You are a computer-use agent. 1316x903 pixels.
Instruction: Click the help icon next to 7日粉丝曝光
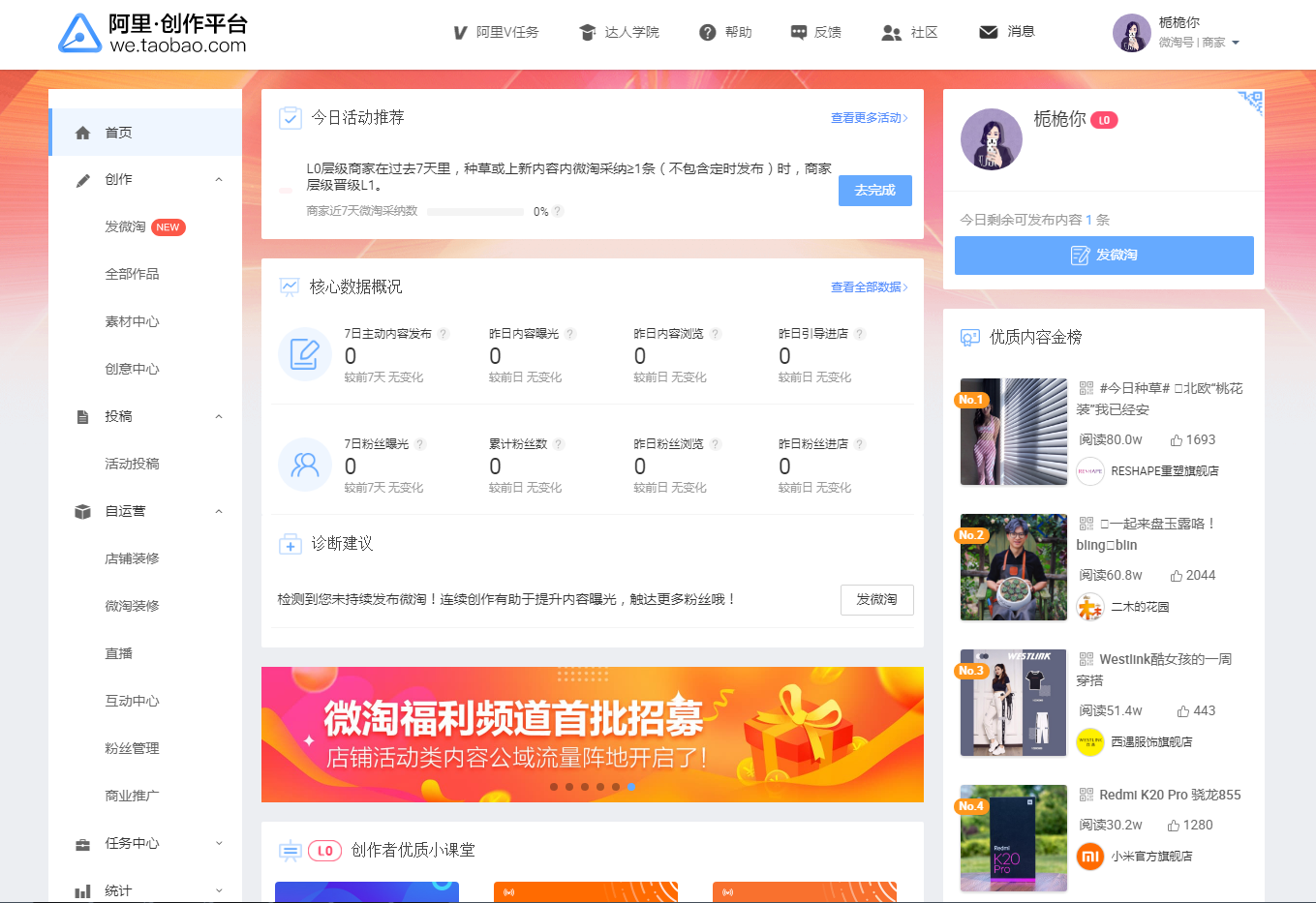coord(420,444)
